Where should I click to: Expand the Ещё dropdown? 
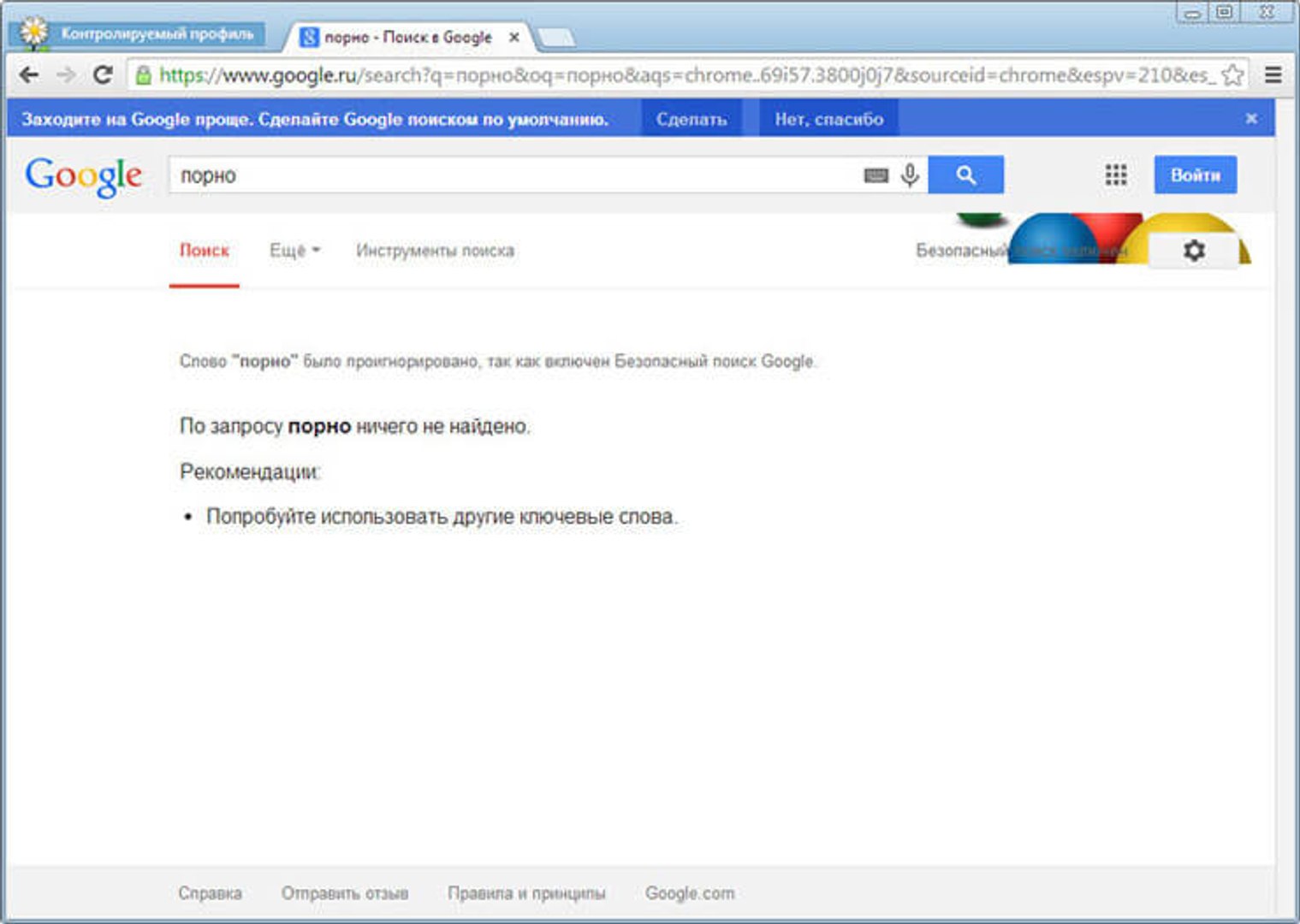(294, 251)
